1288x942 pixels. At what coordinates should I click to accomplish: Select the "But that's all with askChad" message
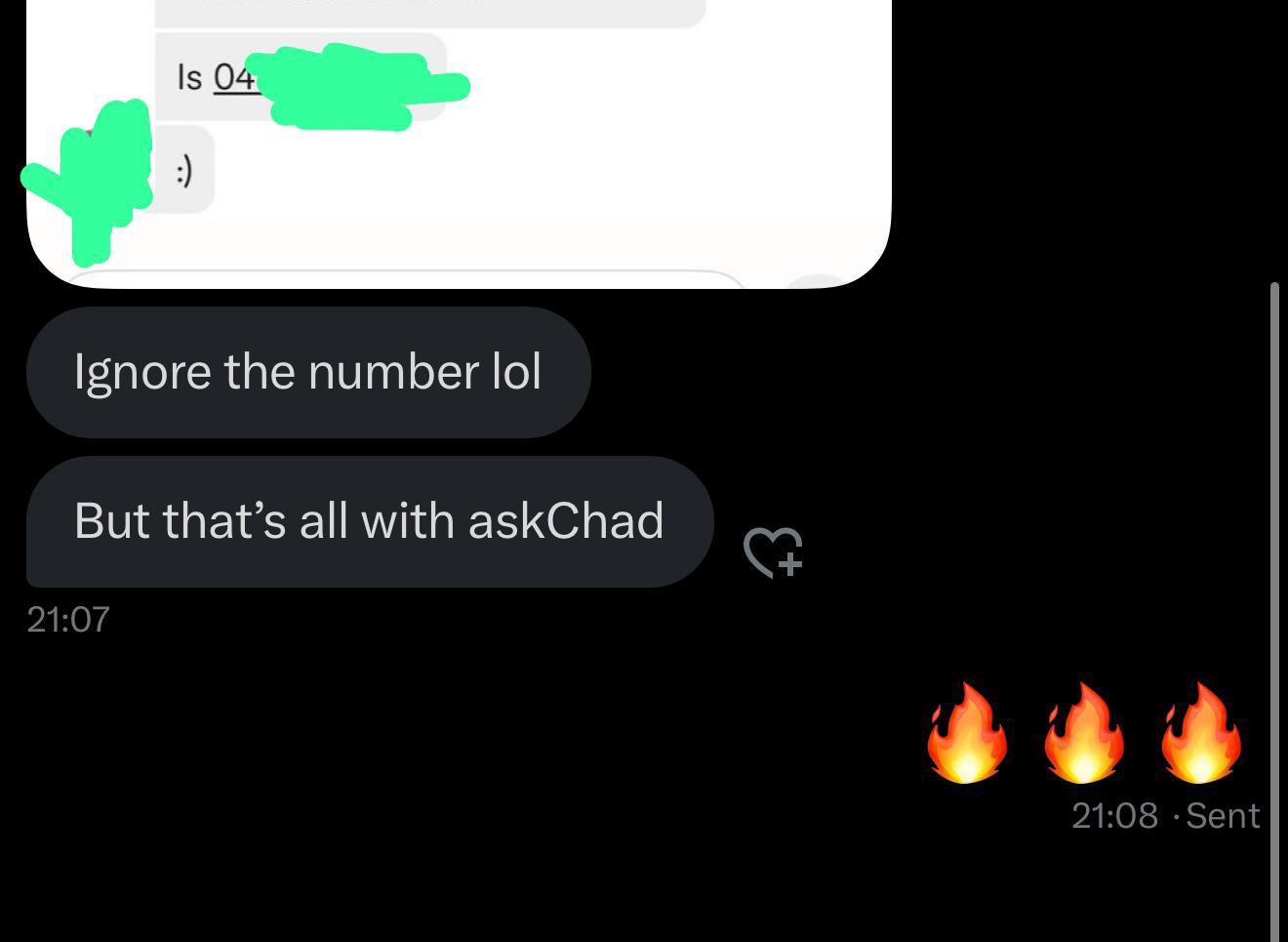370,521
